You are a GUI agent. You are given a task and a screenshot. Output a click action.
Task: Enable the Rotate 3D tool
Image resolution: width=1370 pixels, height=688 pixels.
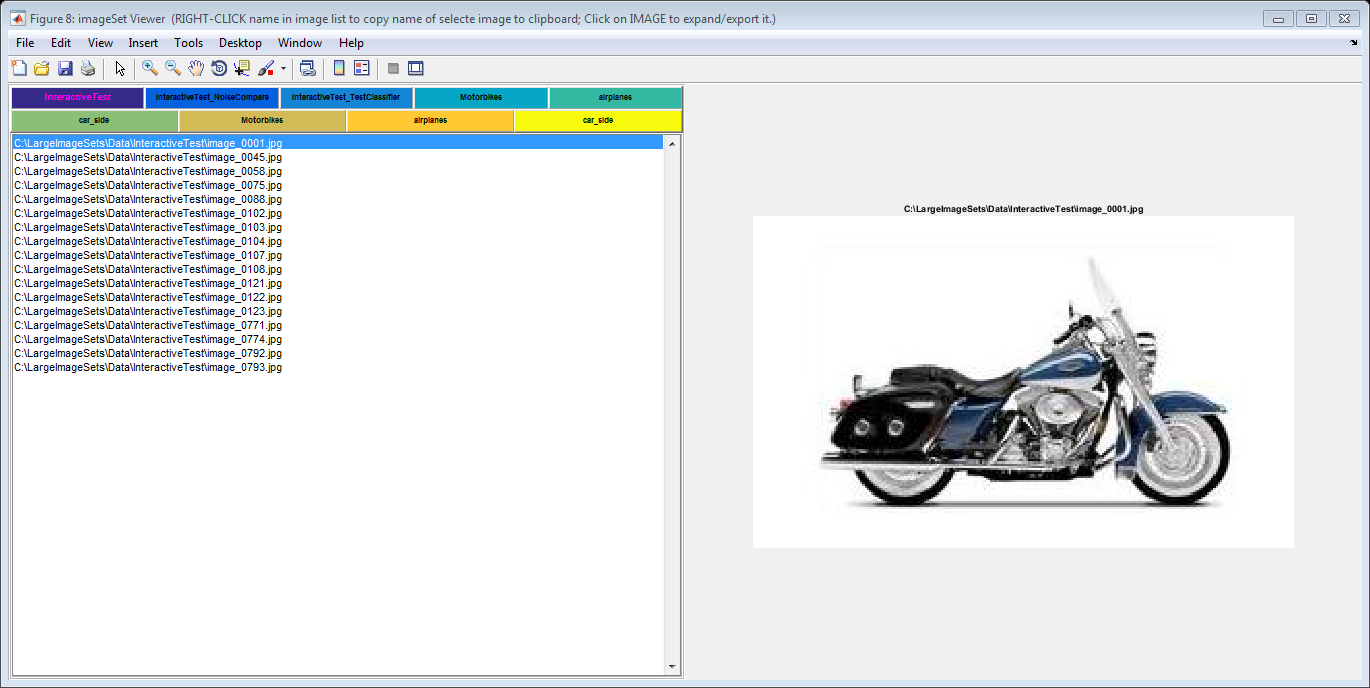point(219,68)
